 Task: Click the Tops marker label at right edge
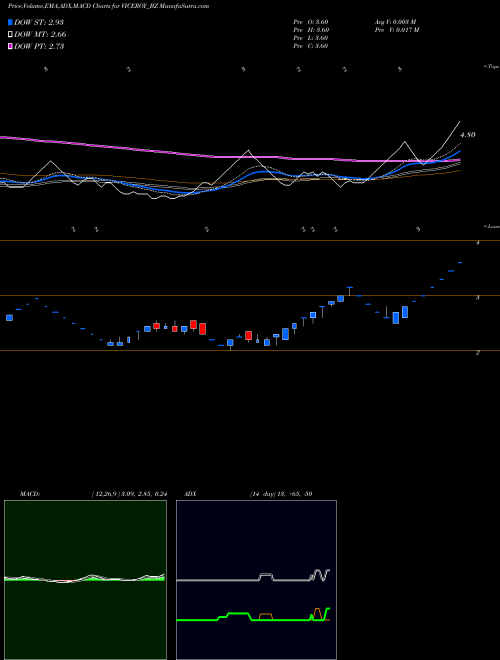[492, 67]
